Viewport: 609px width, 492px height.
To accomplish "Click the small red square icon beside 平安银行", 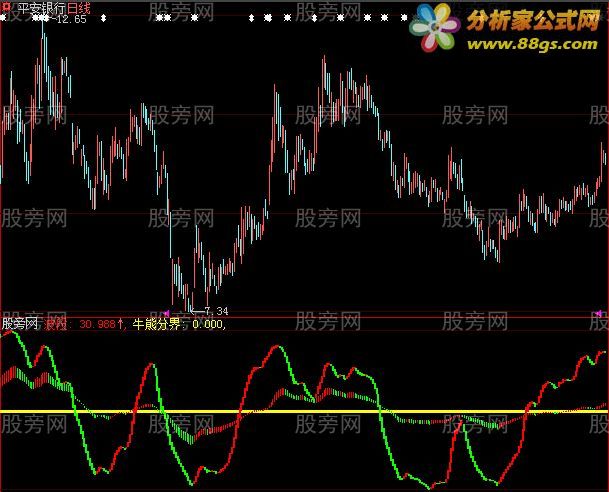I will point(6,7).
